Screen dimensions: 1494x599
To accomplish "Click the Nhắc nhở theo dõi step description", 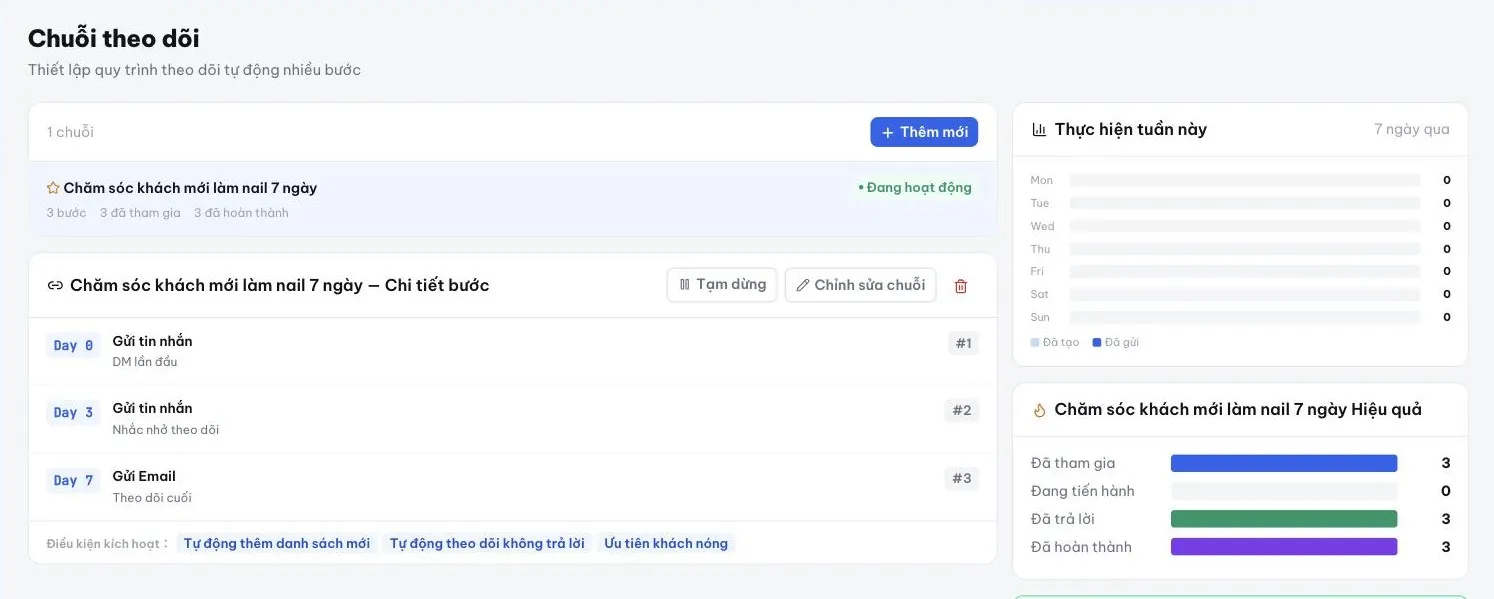I will pos(166,430).
